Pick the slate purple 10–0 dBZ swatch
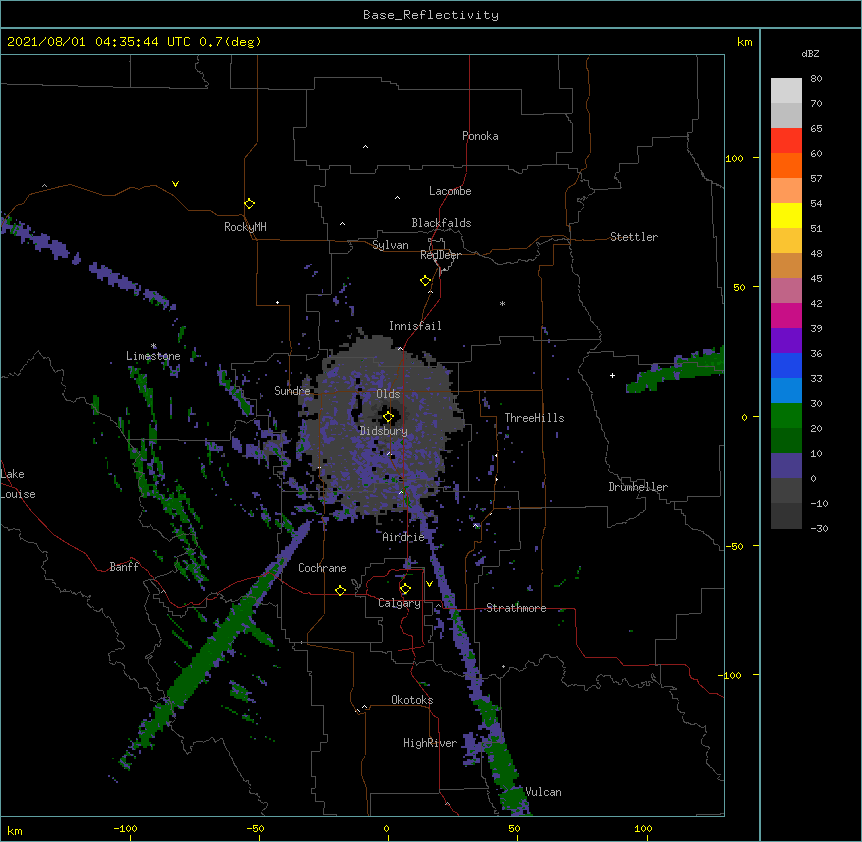 [x=786, y=466]
